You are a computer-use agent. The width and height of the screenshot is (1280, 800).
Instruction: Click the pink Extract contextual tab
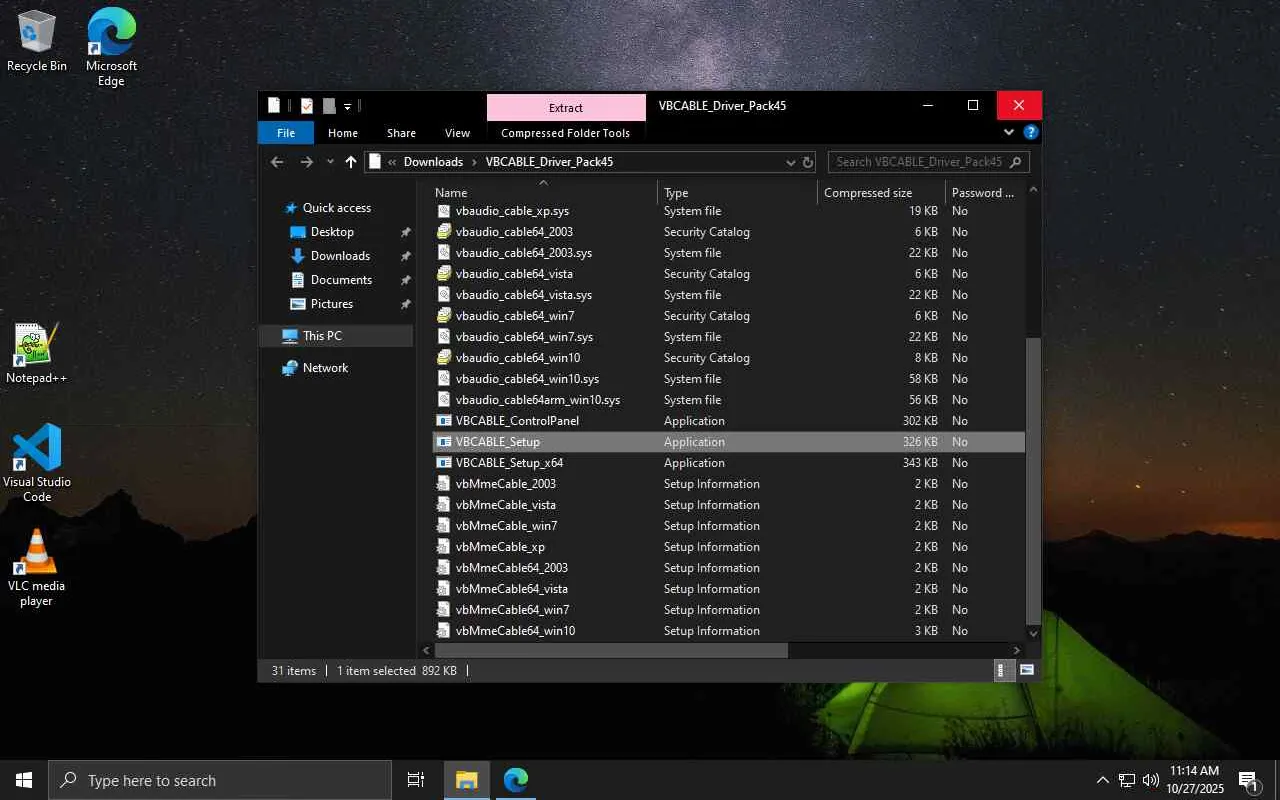pyautogui.click(x=566, y=108)
